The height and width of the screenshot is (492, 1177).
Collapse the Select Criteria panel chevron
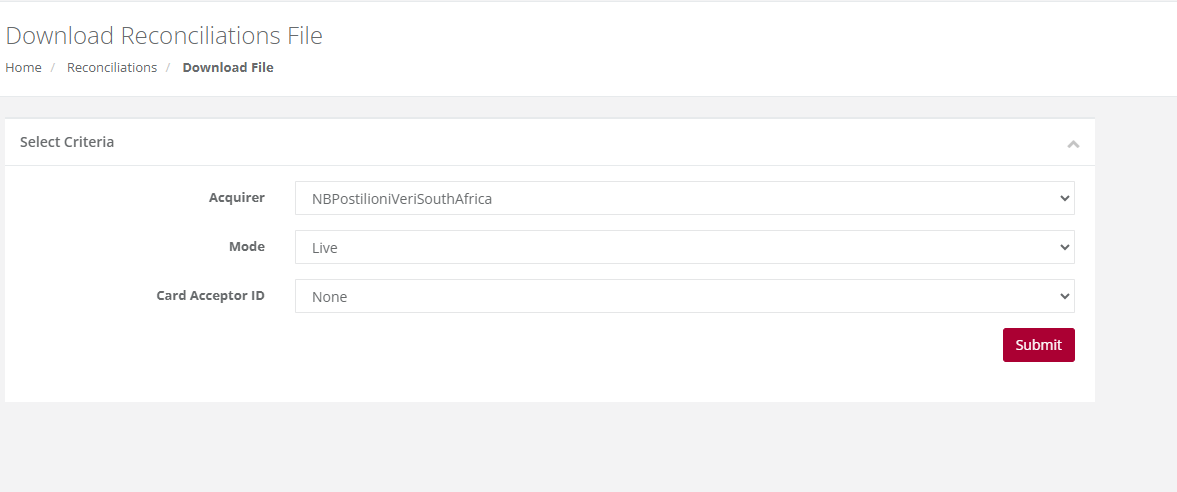coord(1073,143)
